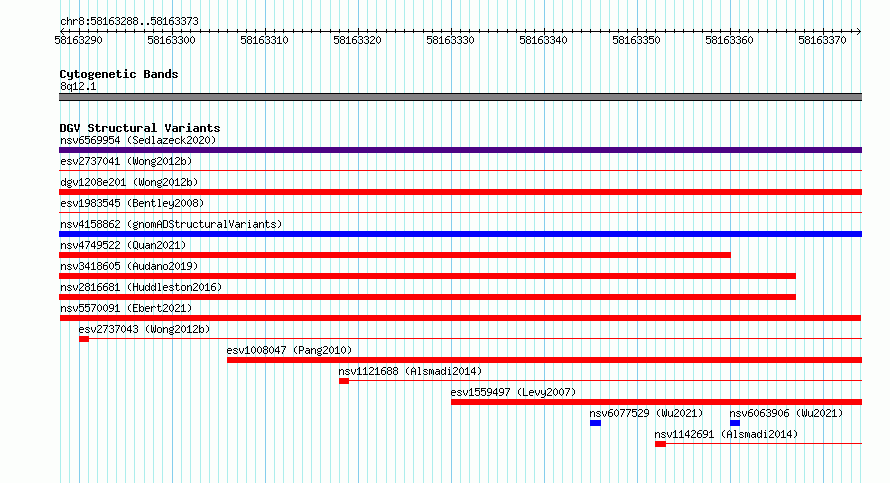Click the nsv6569954 (Sedlazeck2020) variant label
The image size is (890, 483).
coord(138,140)
